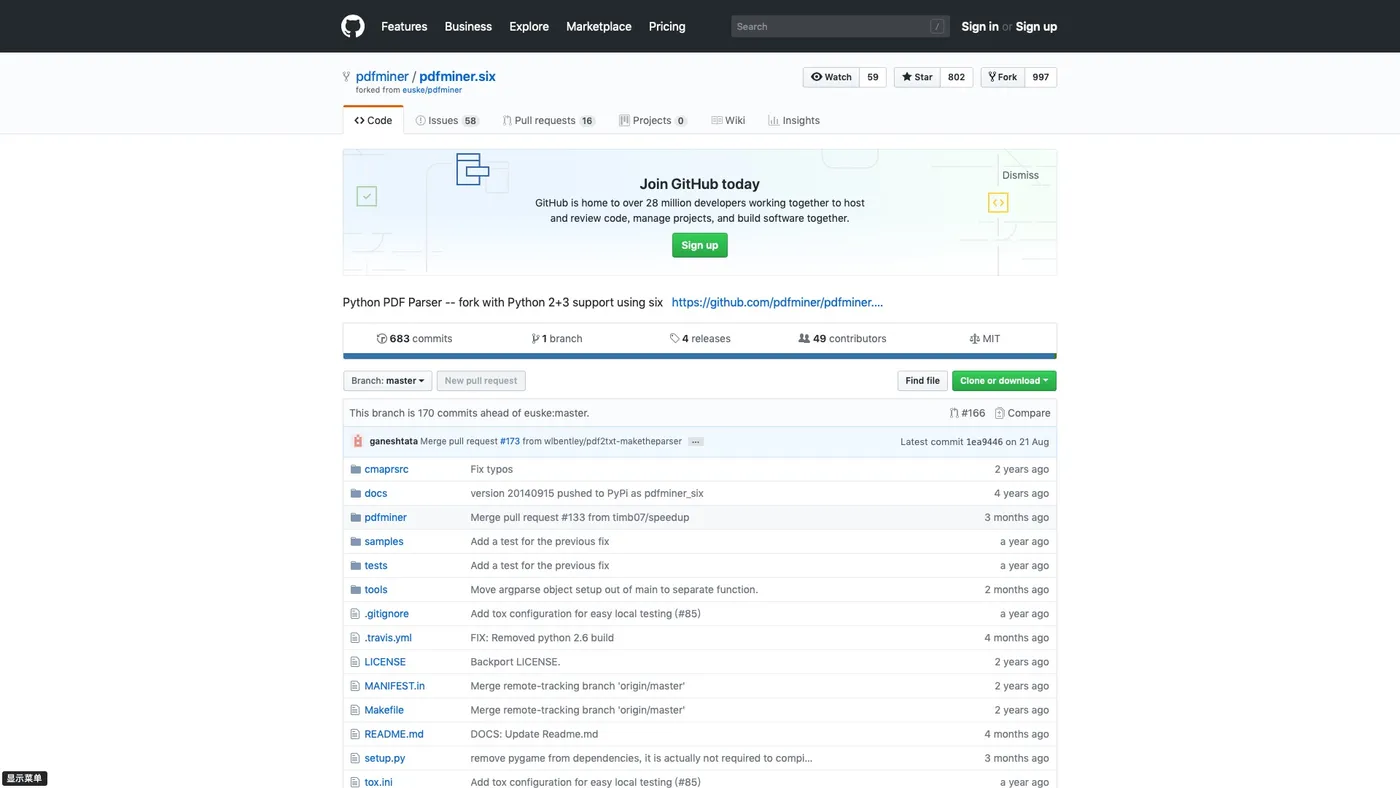Click the .gitignore file icon
1400x788 pixels.
click(x=355, y=613)
